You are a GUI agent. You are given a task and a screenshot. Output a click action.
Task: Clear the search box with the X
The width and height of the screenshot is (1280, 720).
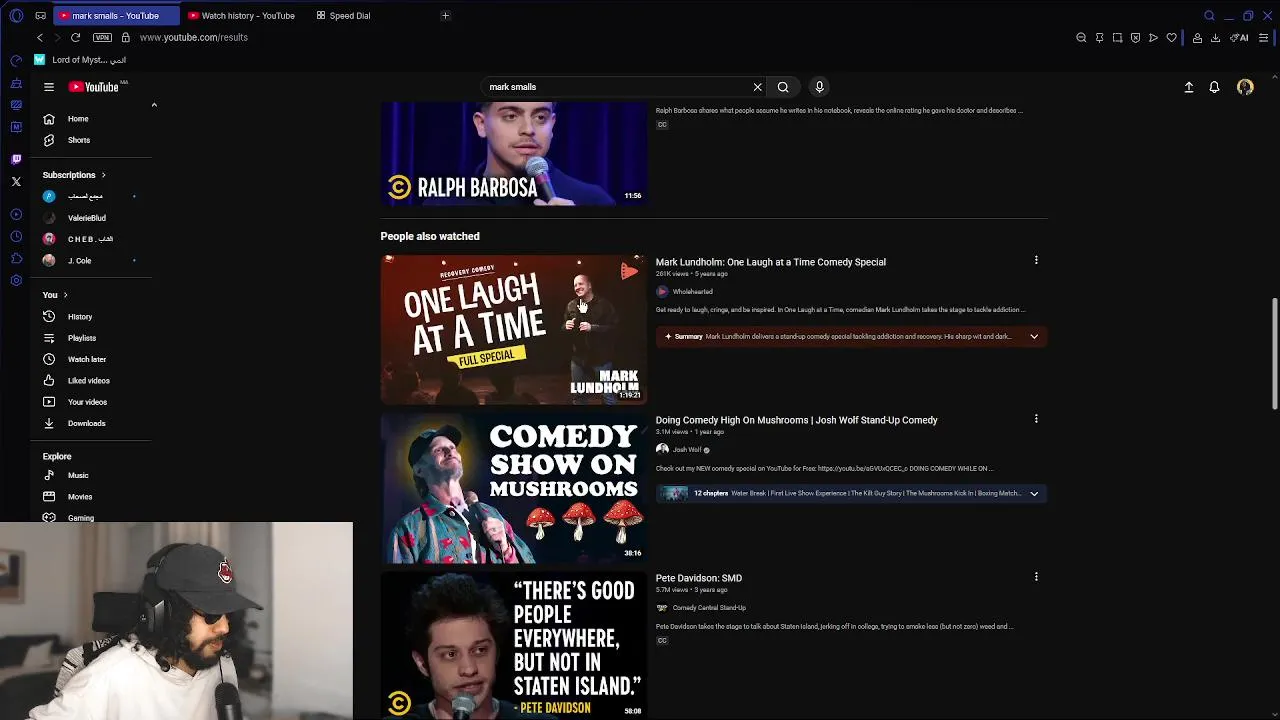pos(757,87)
